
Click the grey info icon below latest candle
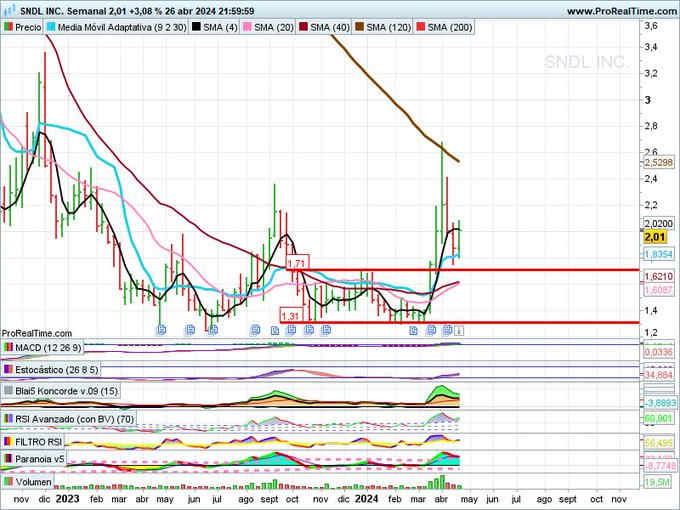tap(459, 331)
